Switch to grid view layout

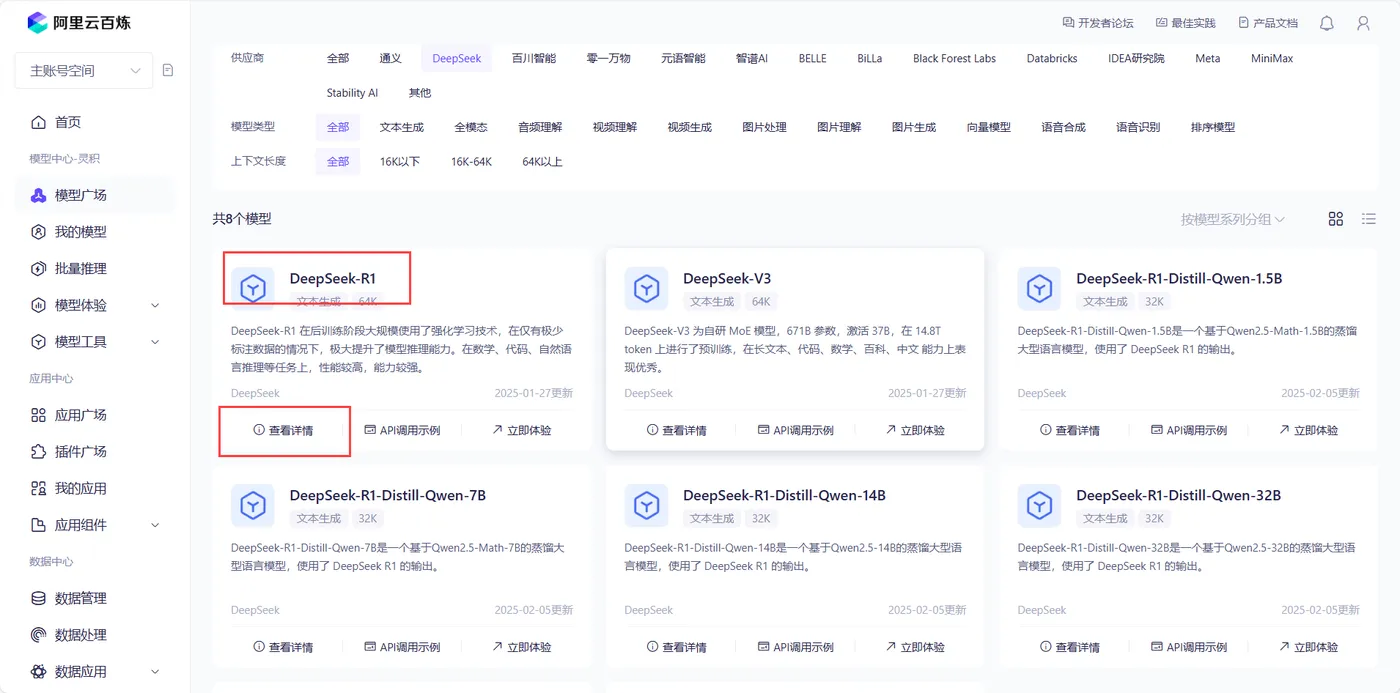point(1336,219)
